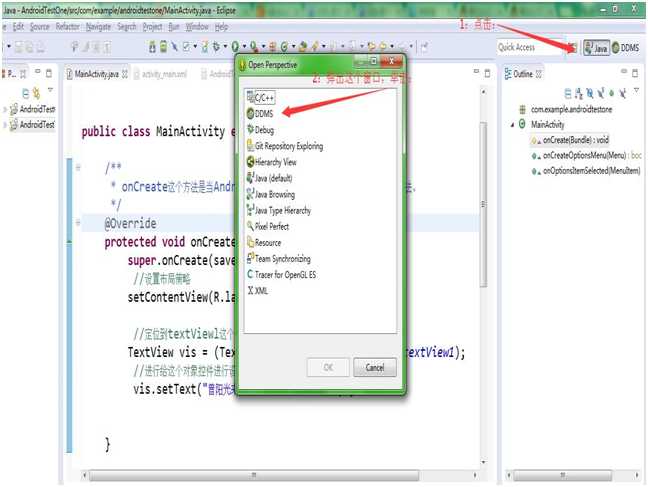Open the Android SDK Manager toolbar icon
Viewport: 648px width, 487px height.
click(152, 47)
